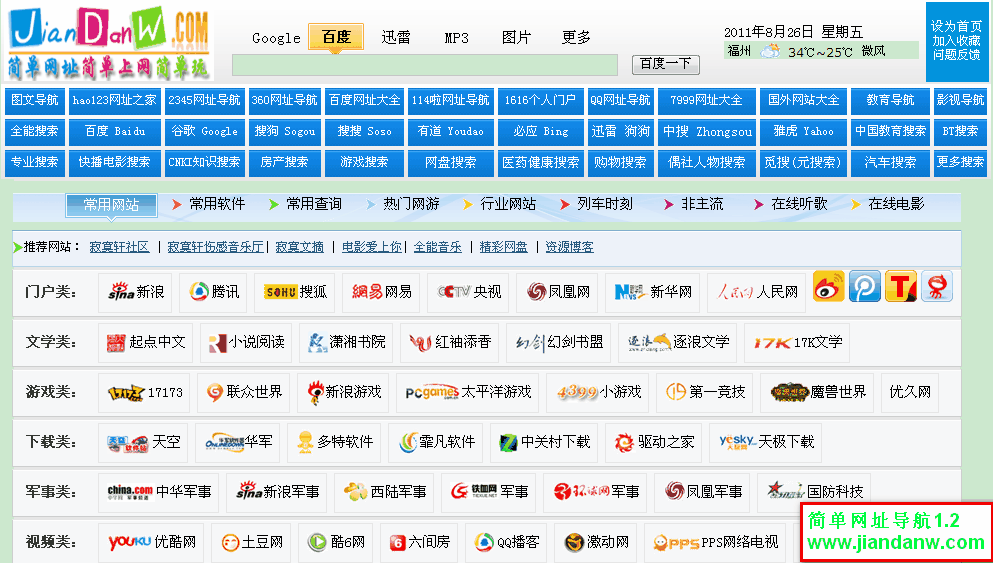Open 优久网 games link
Viewport: 993px width, 563px height.
click(x=910, y=393)
